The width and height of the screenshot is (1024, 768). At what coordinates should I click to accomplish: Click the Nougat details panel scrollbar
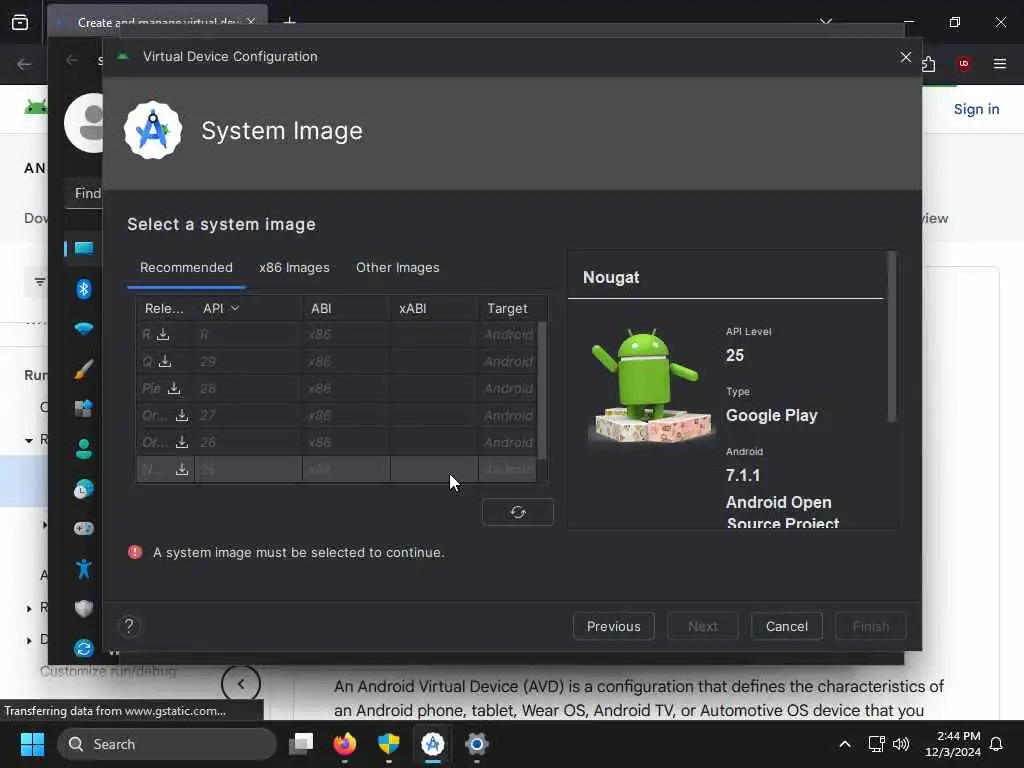coord(891,336)
